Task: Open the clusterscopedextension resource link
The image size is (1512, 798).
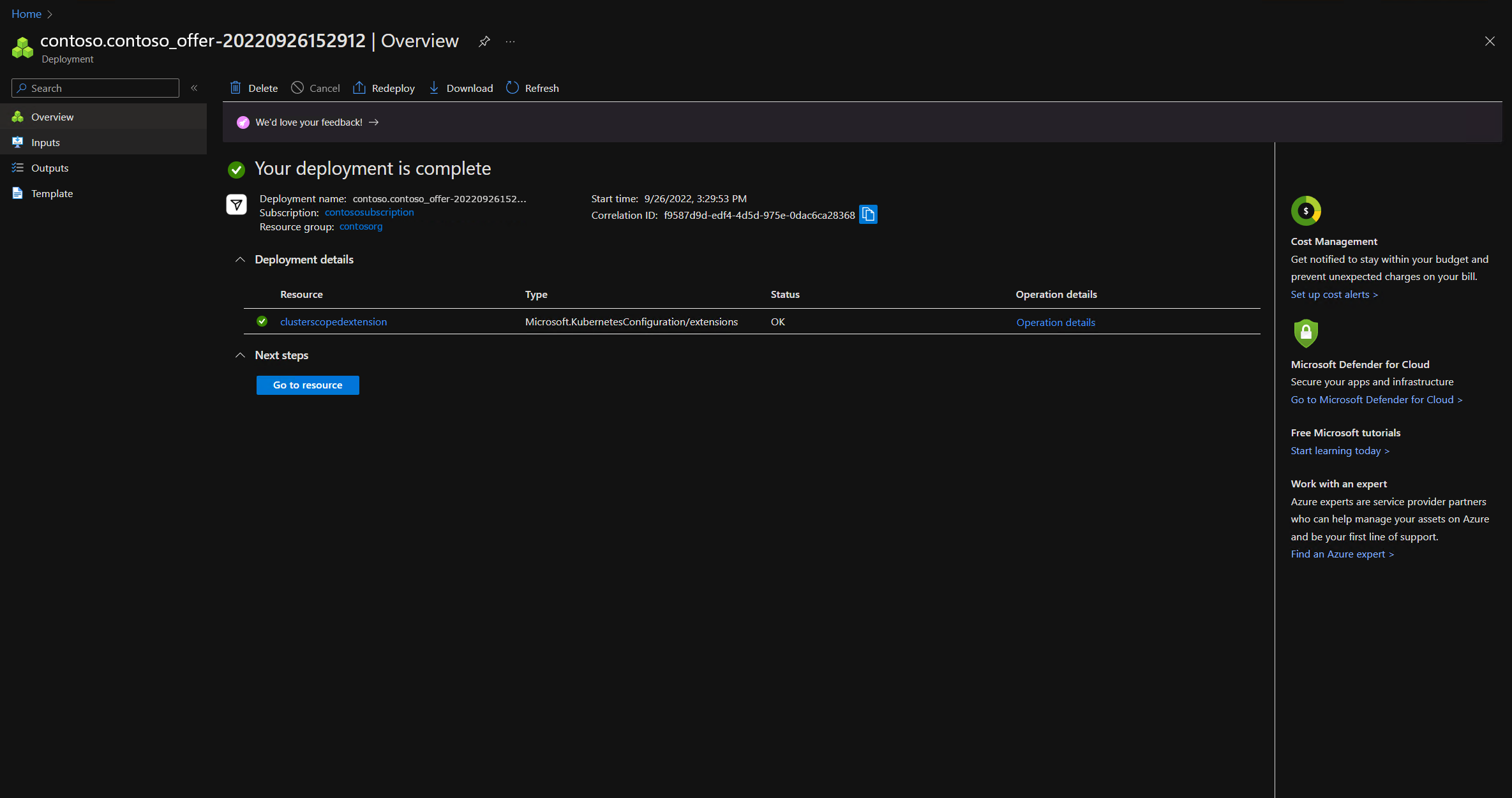Action: point(333,321)
